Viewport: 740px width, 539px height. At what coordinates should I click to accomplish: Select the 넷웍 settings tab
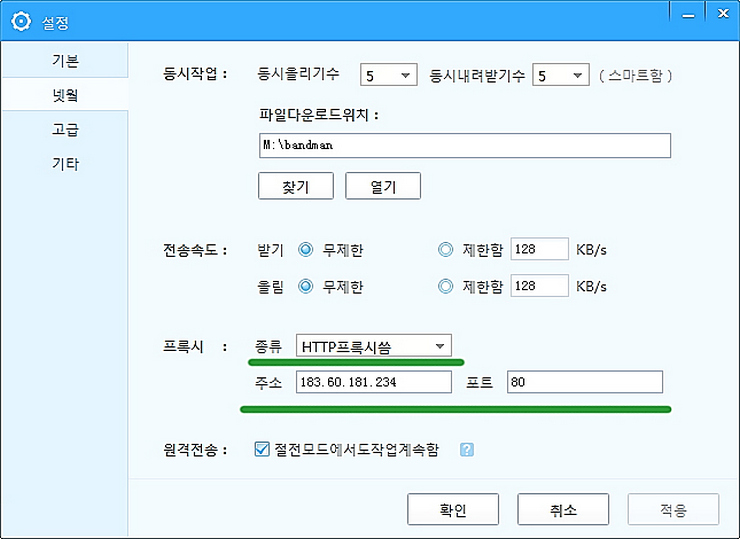point(65,94)
